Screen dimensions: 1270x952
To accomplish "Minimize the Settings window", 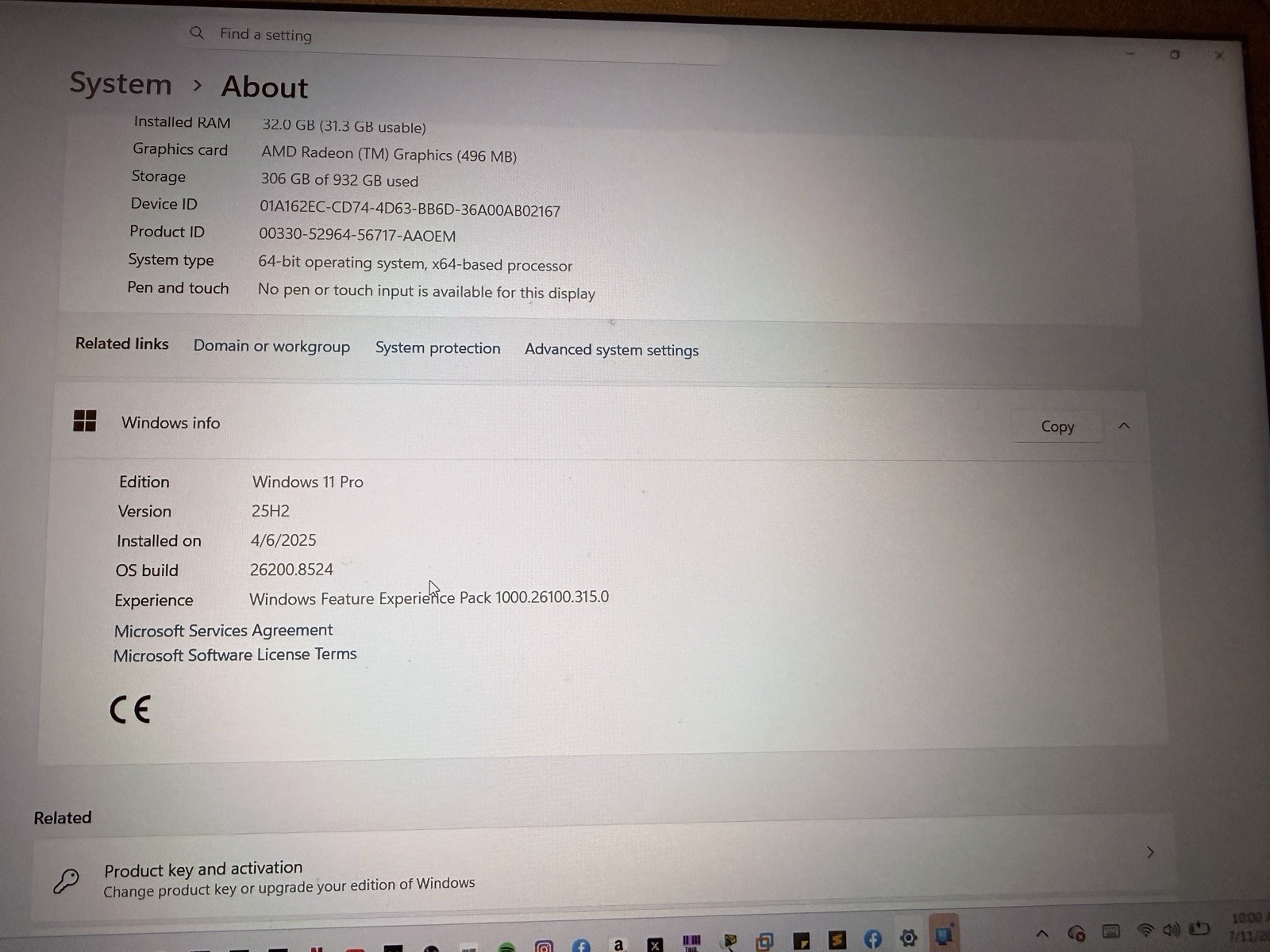I will point(1130,54).
